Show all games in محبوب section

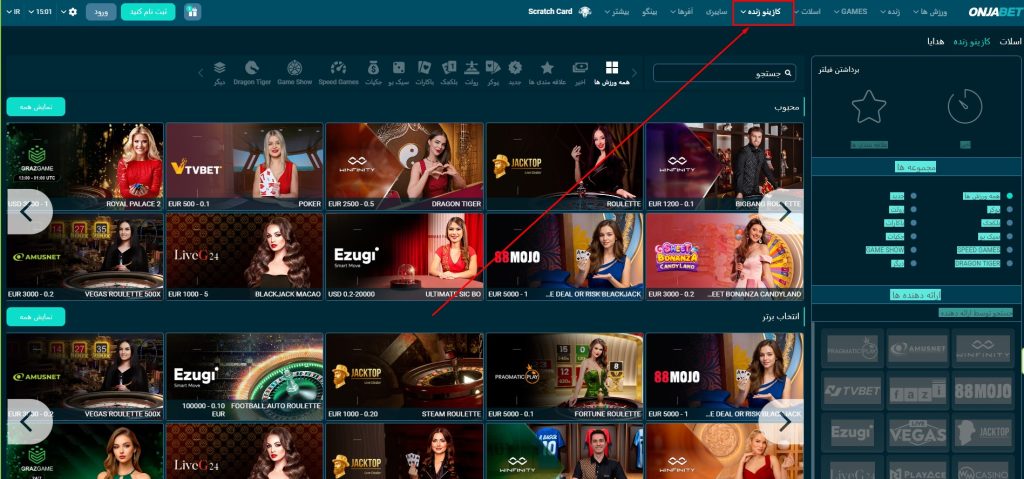36,107
